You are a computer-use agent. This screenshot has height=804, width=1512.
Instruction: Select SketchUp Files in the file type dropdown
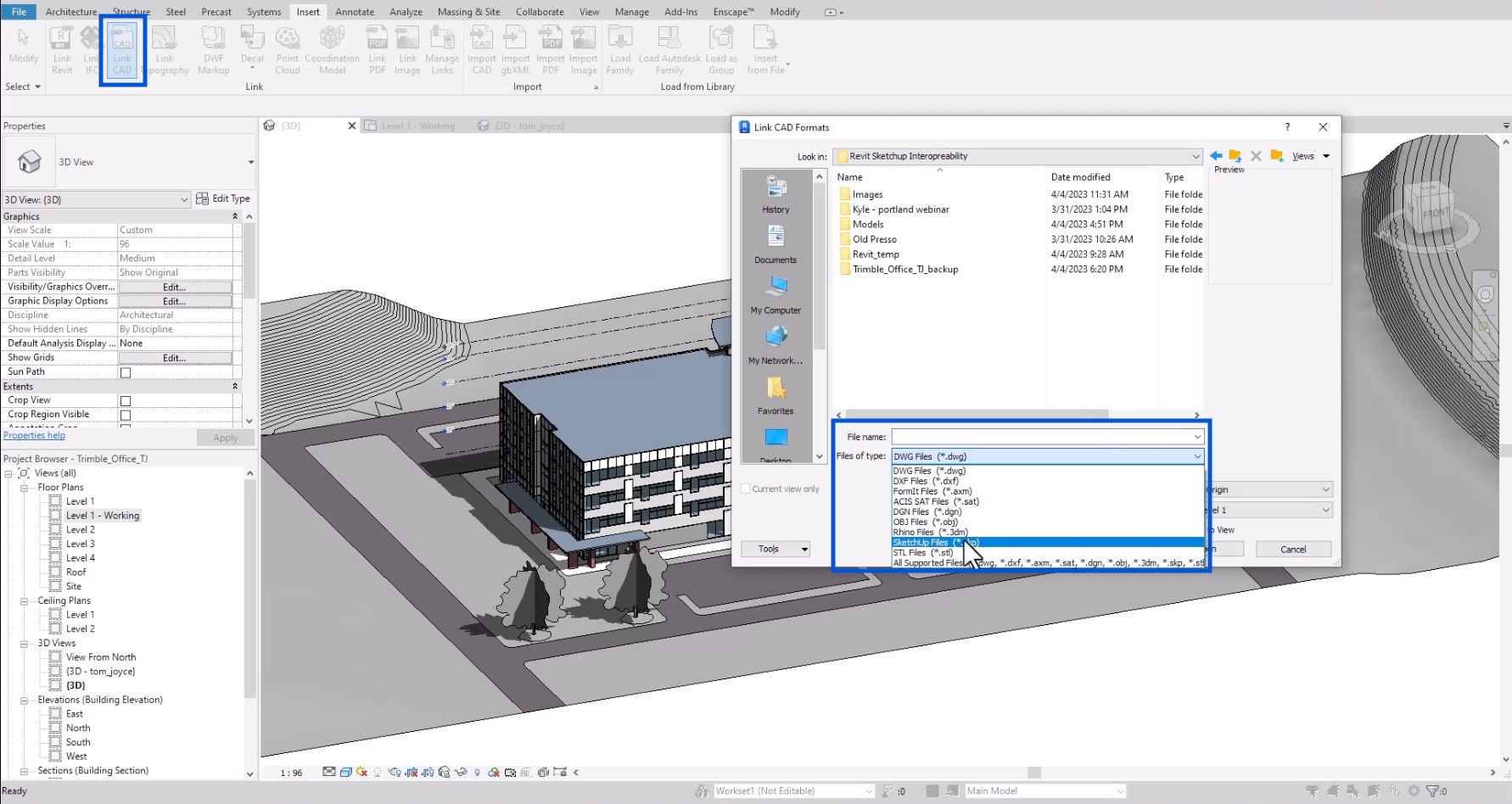(933, 542)
